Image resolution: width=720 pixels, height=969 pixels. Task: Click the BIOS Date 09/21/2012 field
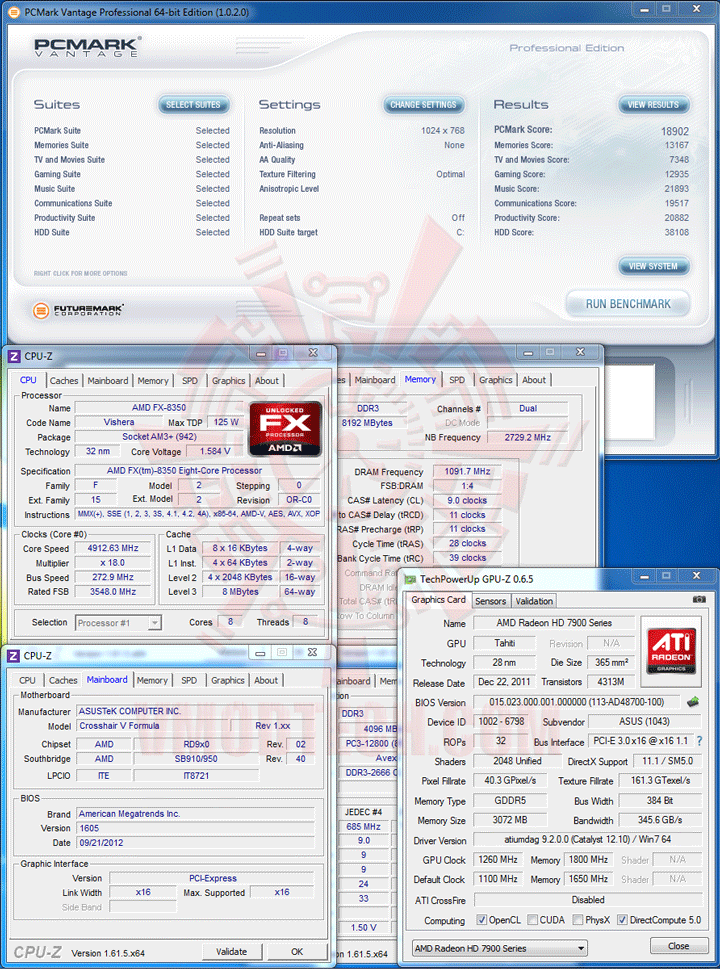coord(195,842)
